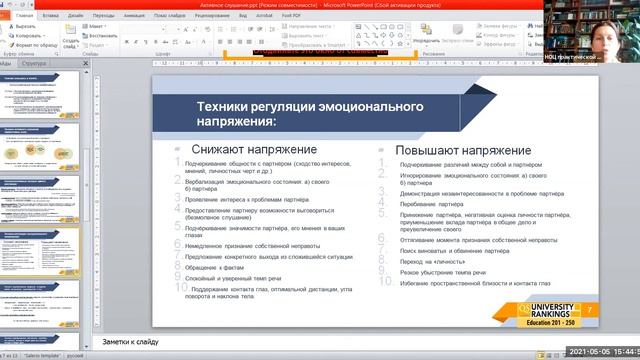Image resolution: width=640 pixels, height=360 pixels.
Task: Click the decrease font size icon
Action: (195, 29)
